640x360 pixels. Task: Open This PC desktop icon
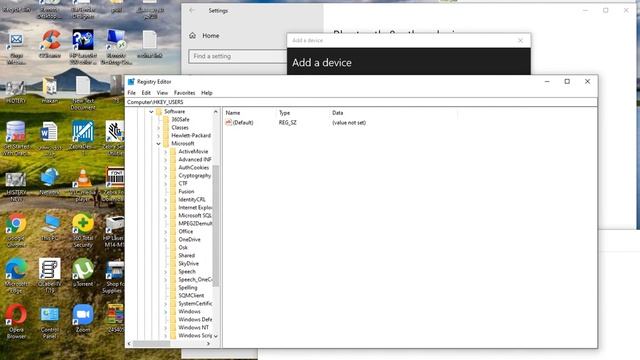click(50, 227)
